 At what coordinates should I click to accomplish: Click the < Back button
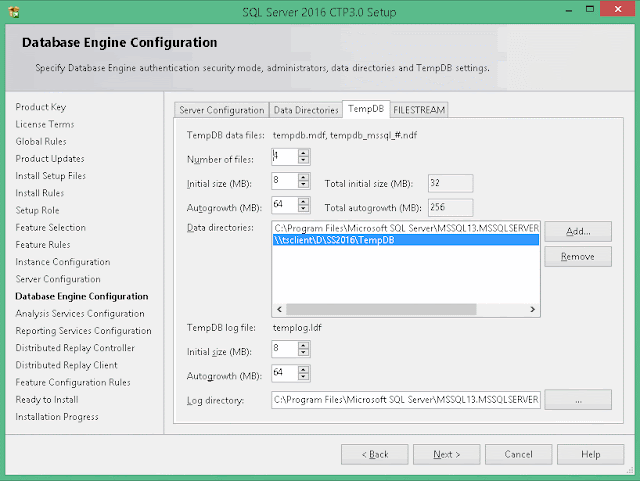375,454
